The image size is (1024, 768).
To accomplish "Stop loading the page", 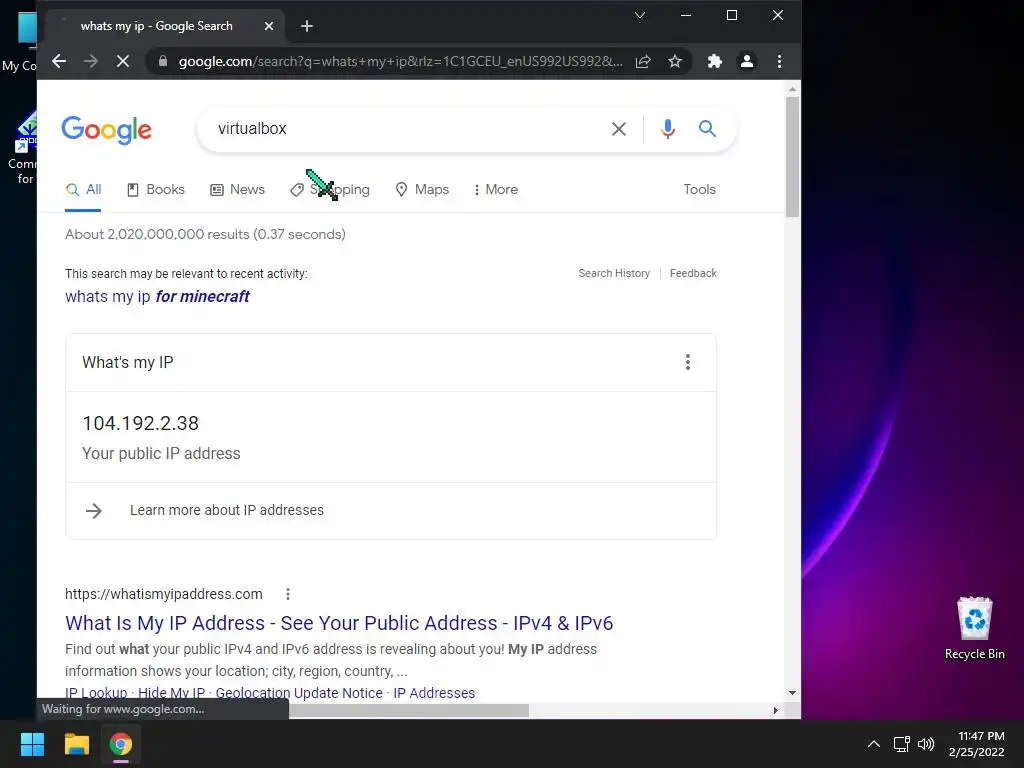I will [x=123, y=61].
